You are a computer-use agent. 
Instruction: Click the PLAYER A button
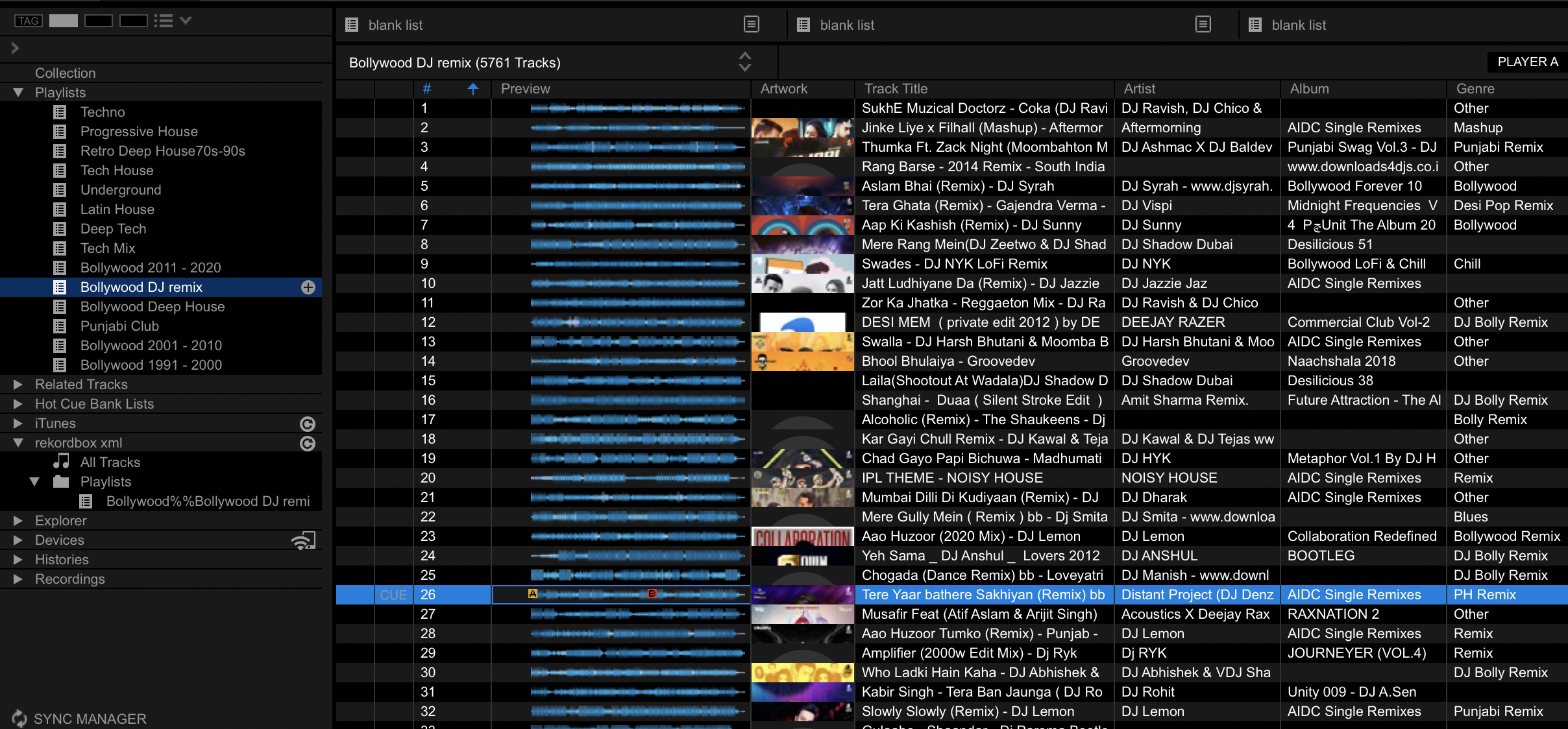(1527, 62)
